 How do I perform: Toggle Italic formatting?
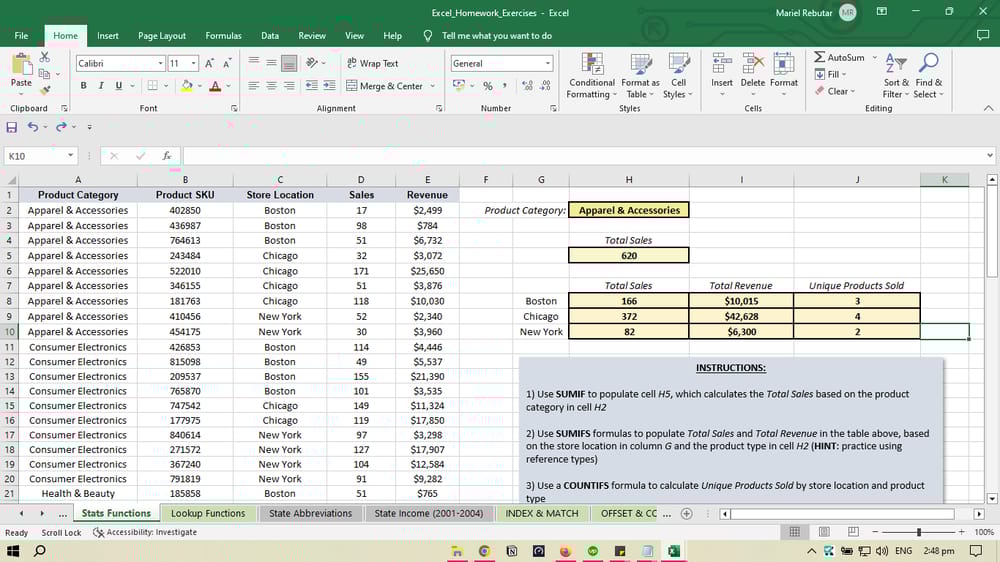point(101,85)
